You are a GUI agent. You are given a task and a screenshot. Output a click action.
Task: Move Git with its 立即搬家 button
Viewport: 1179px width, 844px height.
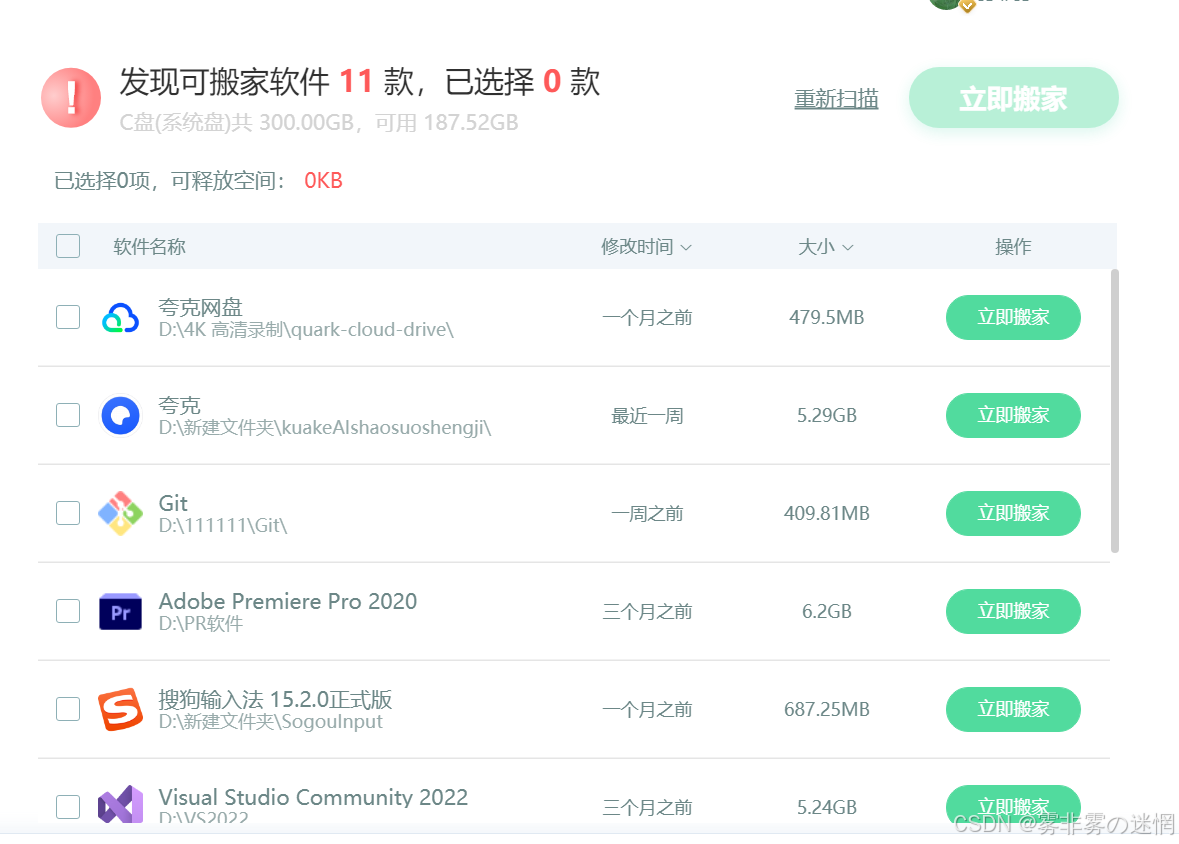coord(1014,513)
